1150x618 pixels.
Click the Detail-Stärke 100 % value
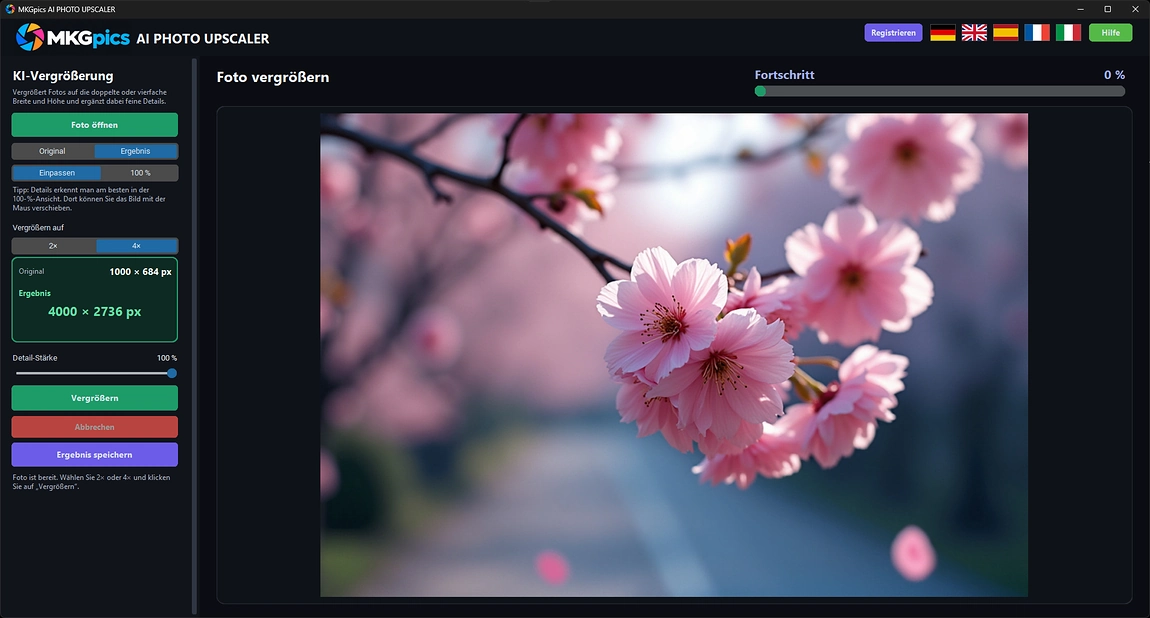166,358
